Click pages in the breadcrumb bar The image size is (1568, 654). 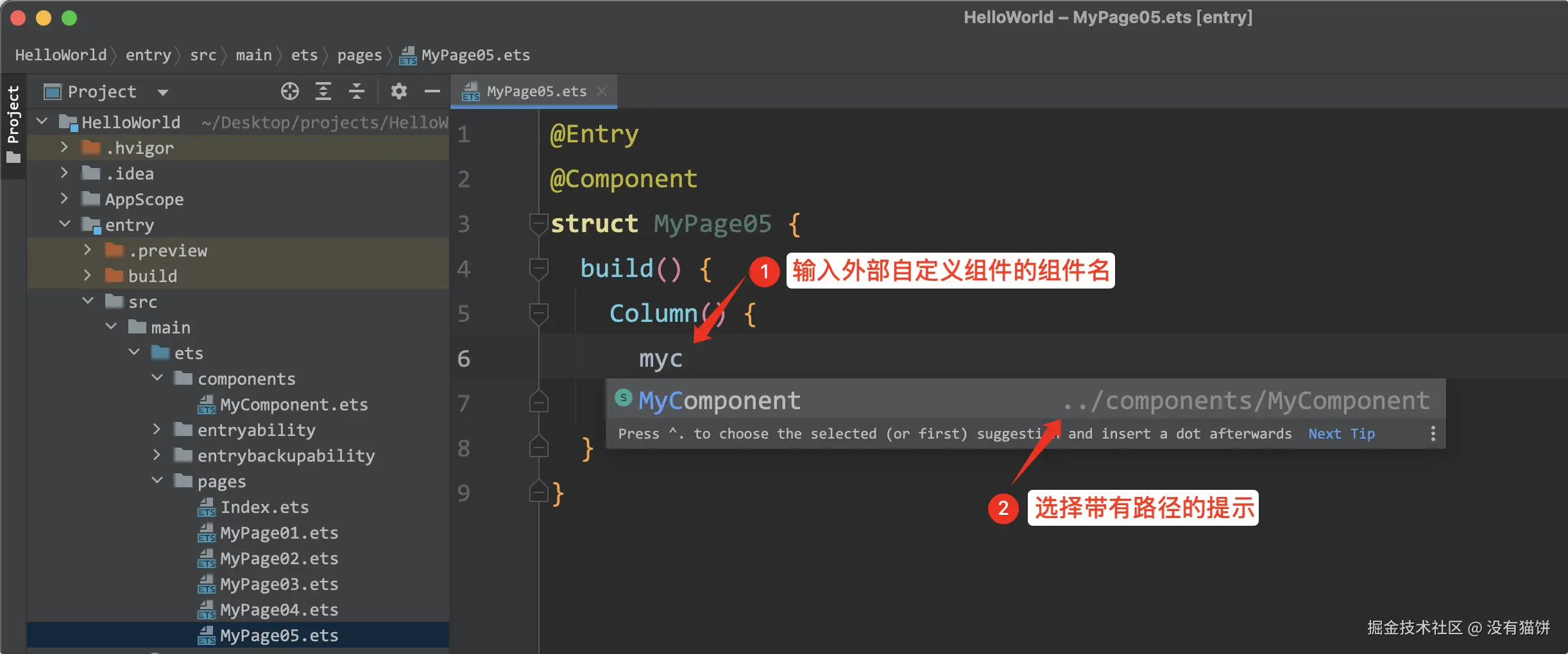point(359,55)
